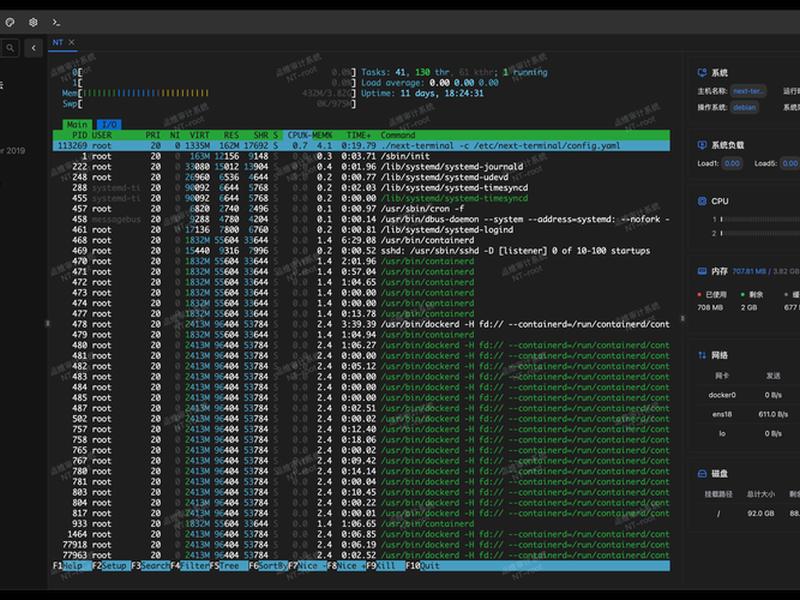Image resolution: width=800 pixels, height=600 pixels.
Task: Click the Load1 0.00 value badge
Action: 732,164
